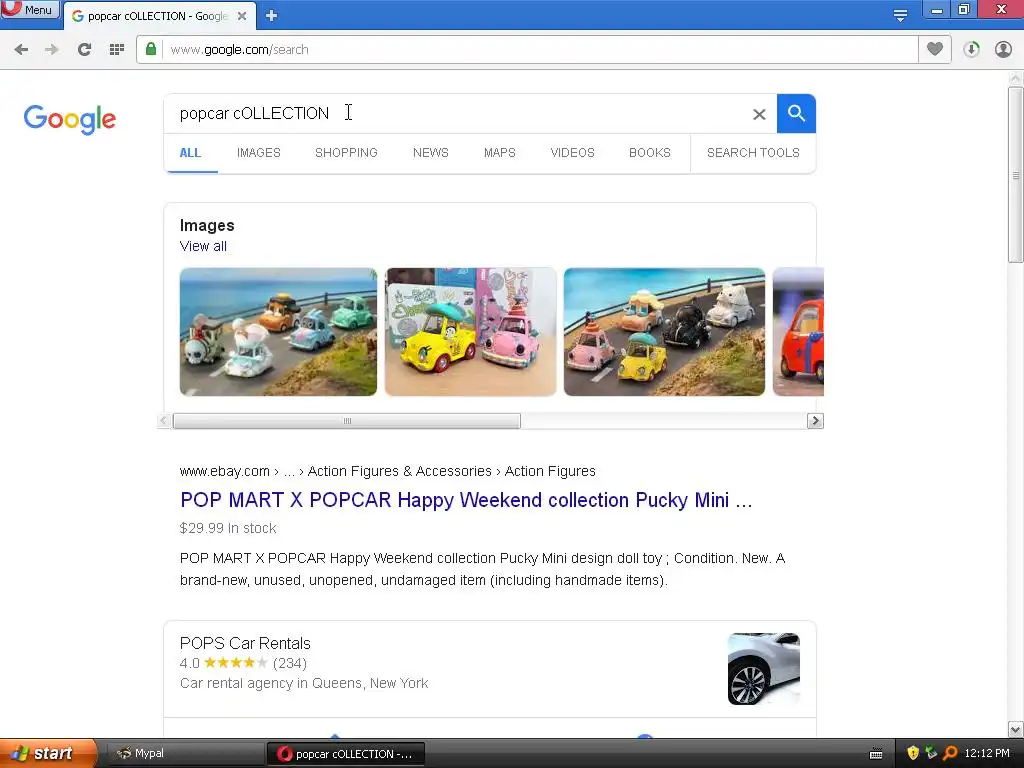Click the POPS Car Rentals car photo
The image size is (1024, 768).
[x=763, y=669]
